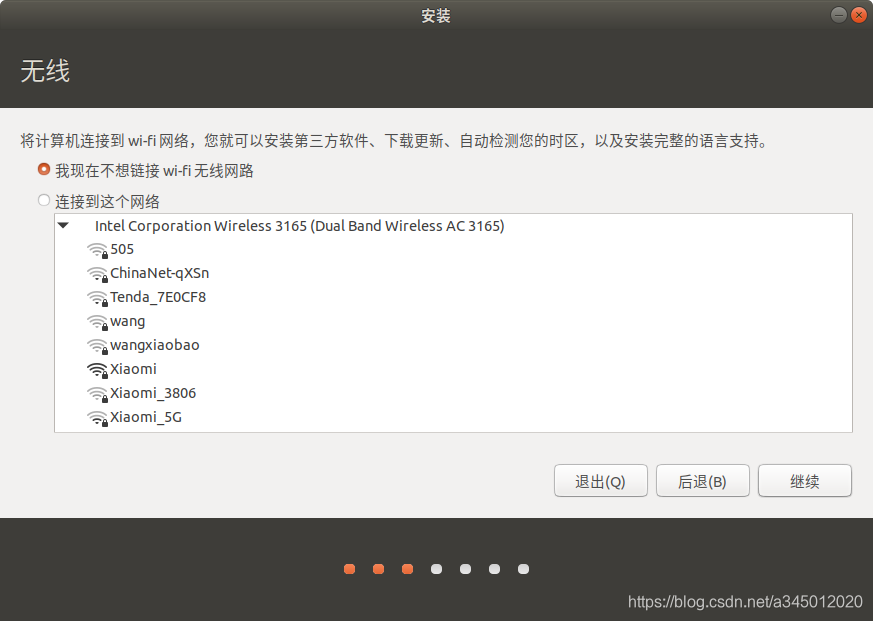The width and height of the screenshot is (873, 621).
Task: Continue installation with the 继续 button
Action: (x=805, y=481)
